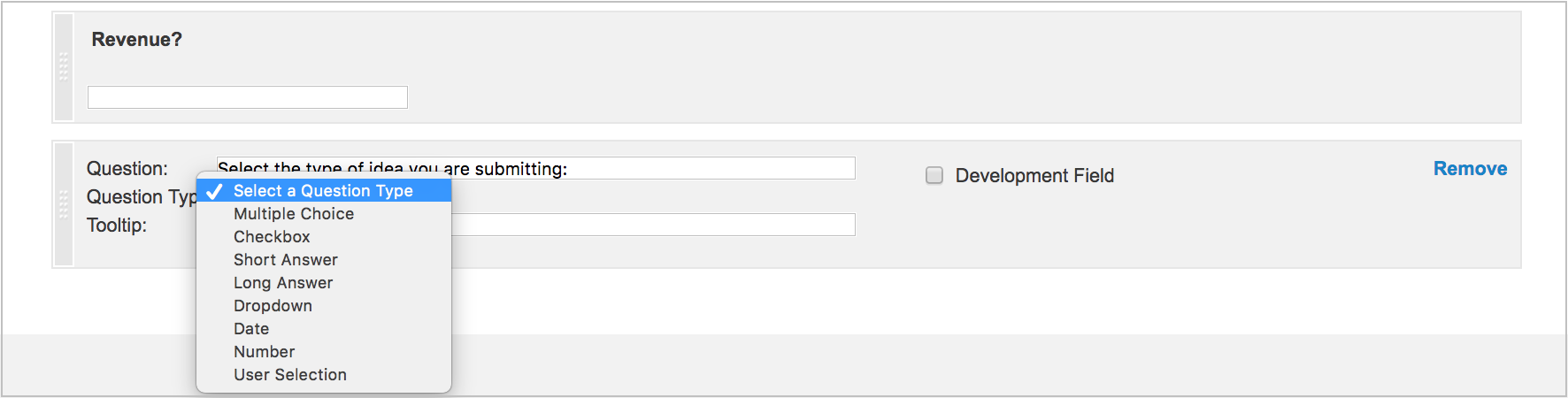Click the Remove link

(1470, 169)
